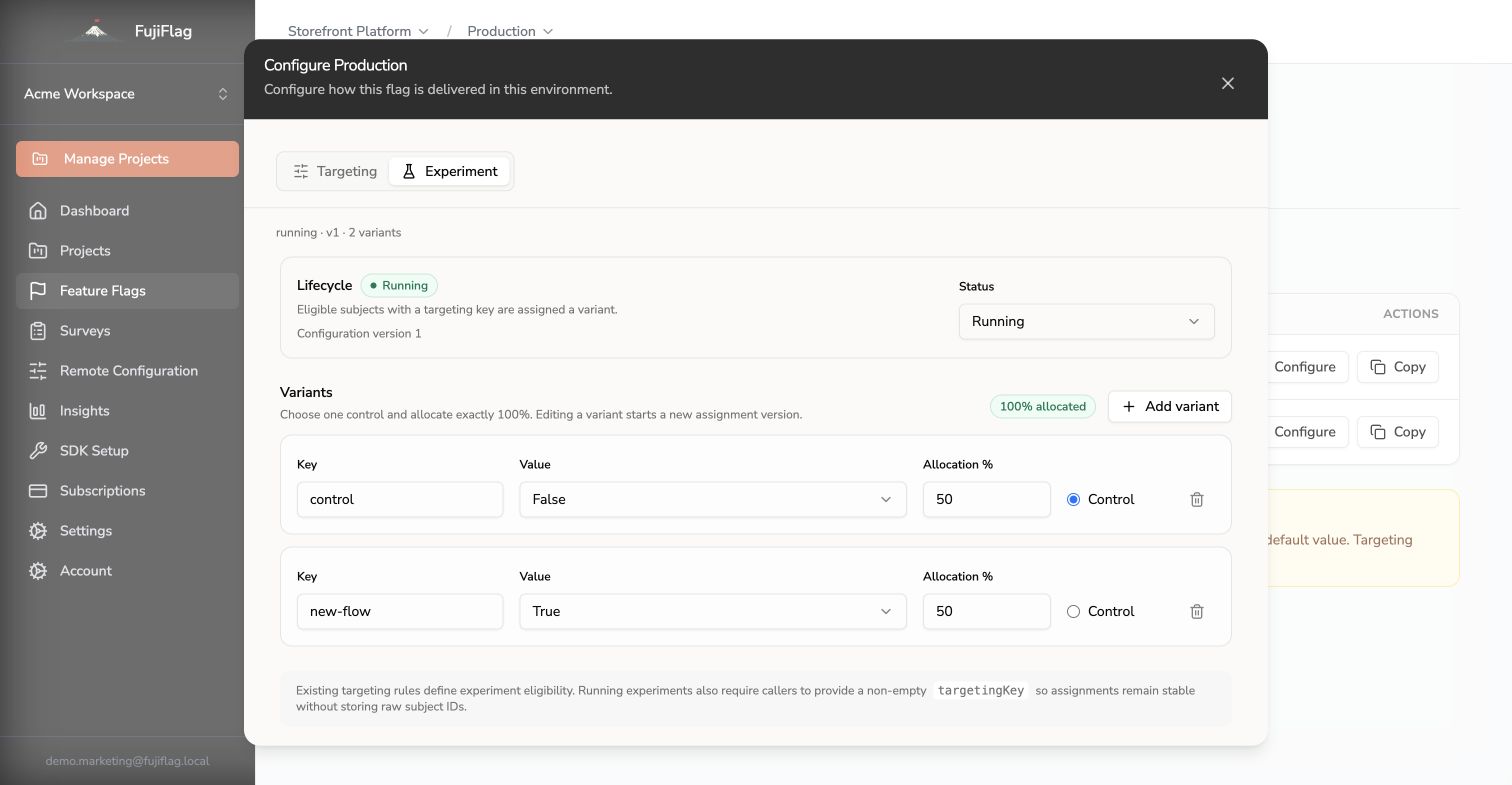Image resolution: width=1512 pixels, height=785 pixels.
Task: Click the Surveys clipboard icon
Action: click(x=38, y=331)
